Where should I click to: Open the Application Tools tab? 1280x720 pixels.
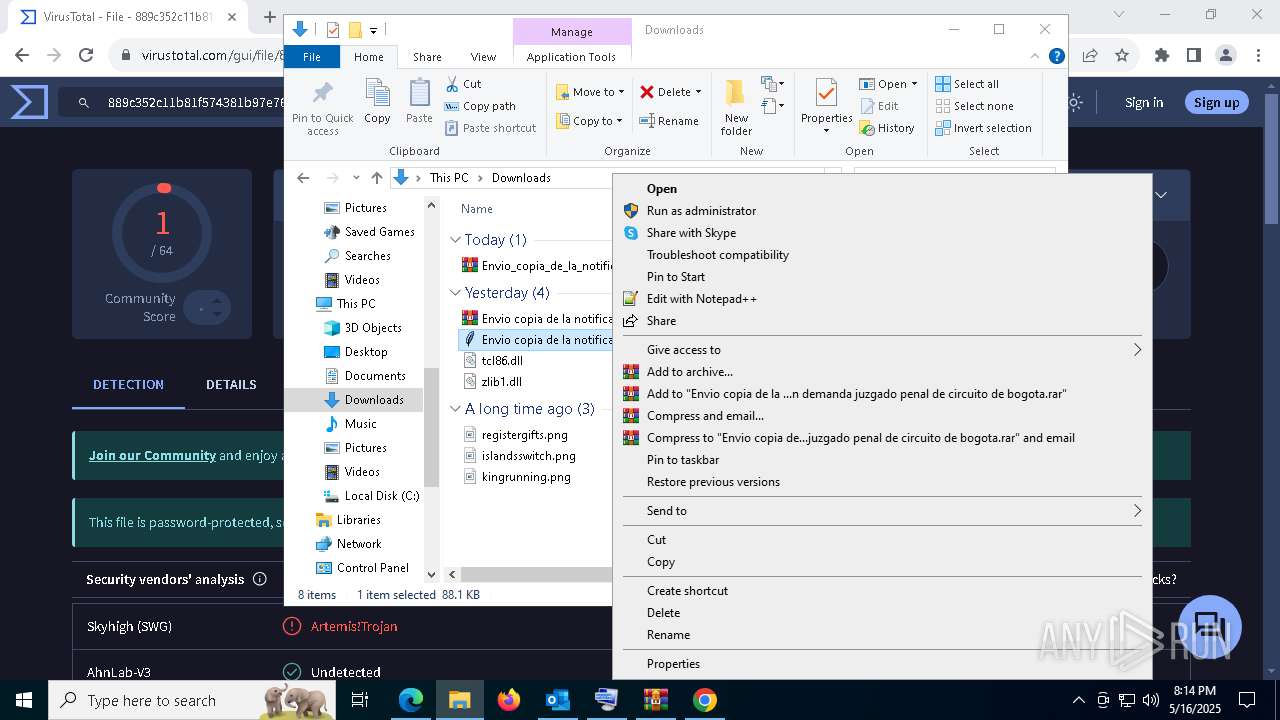point(571,57)
